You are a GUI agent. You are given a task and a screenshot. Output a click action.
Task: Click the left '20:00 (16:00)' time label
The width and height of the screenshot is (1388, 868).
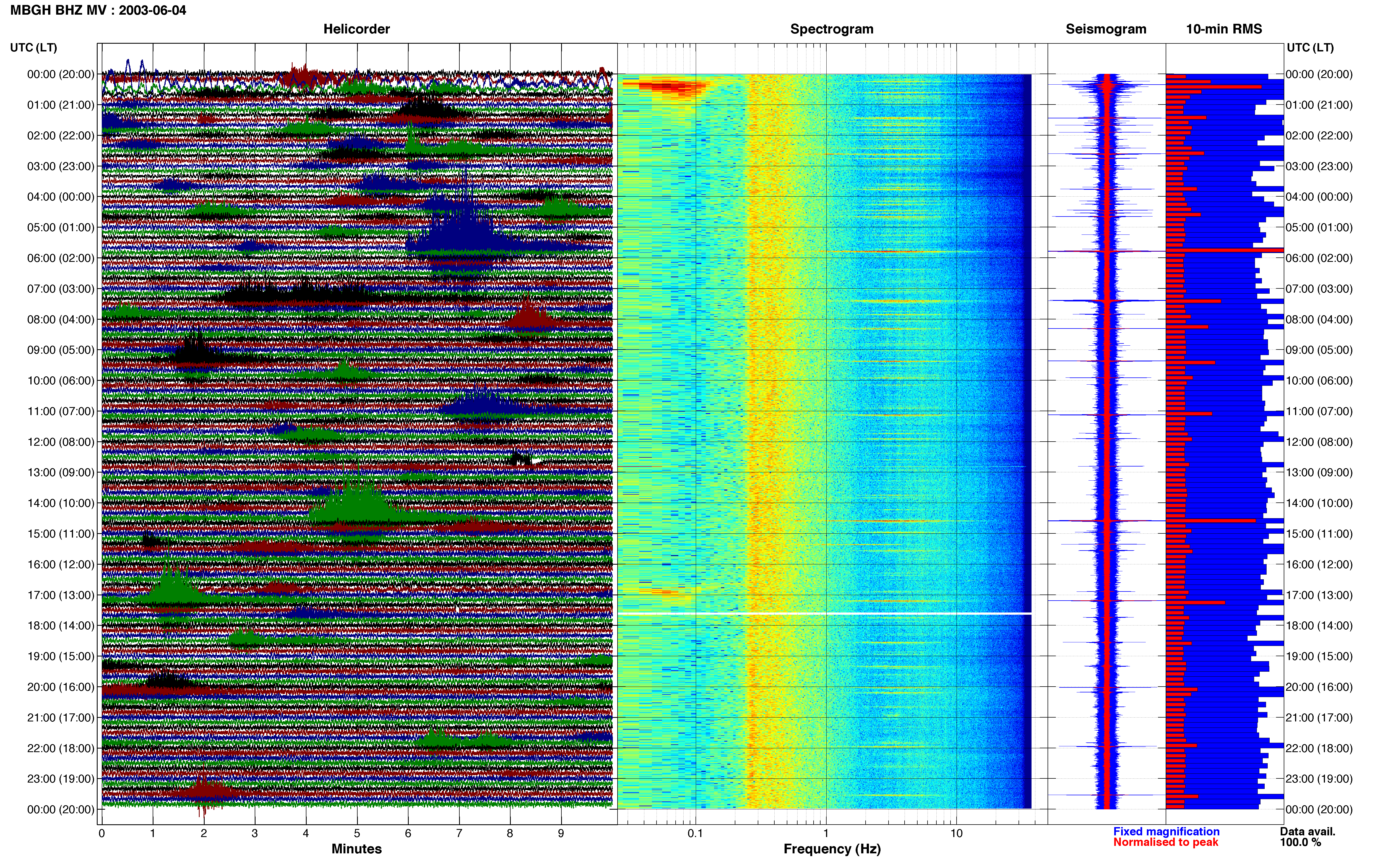click(x=60, y=687)
